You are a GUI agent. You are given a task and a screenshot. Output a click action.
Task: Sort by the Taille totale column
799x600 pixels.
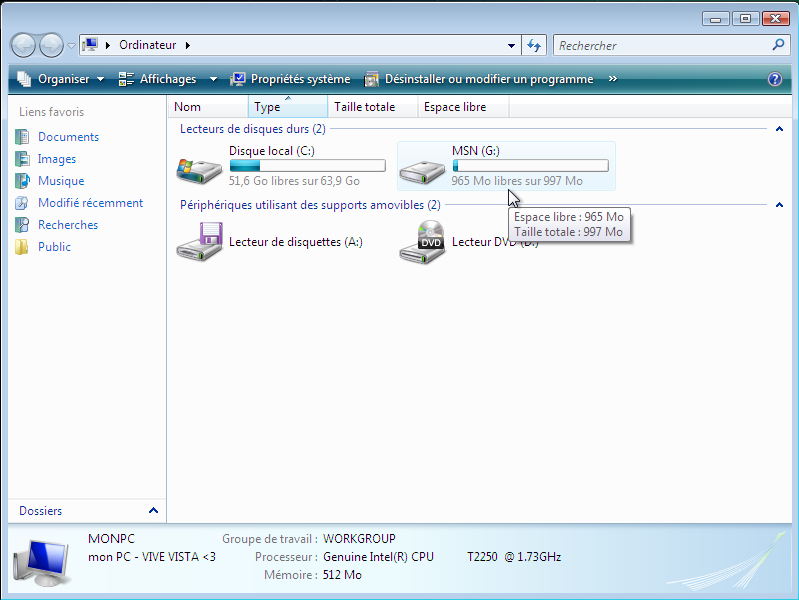click(365, 107)
